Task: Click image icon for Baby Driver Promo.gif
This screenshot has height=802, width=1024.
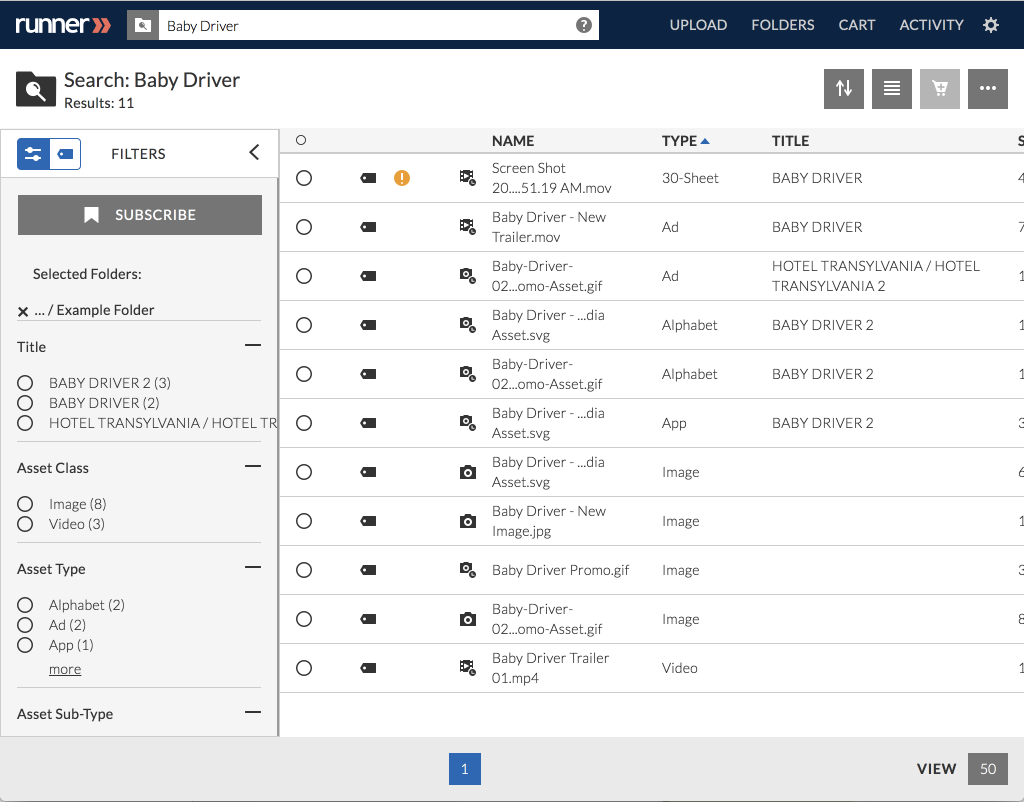Action: coord(467,569)
